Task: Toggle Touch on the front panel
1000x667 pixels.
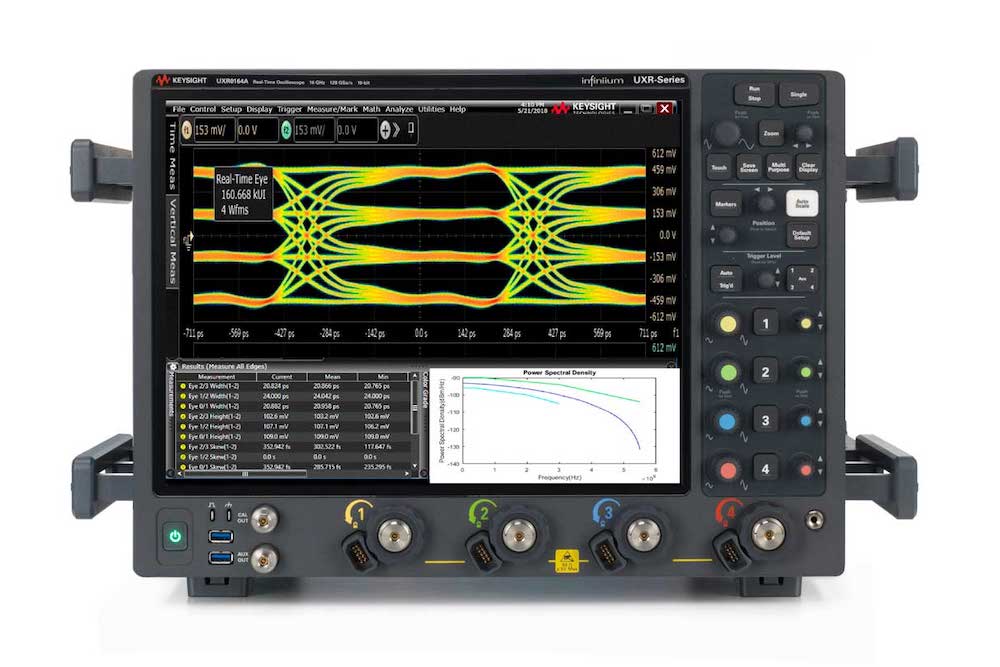Action: (x=719, y=167)
